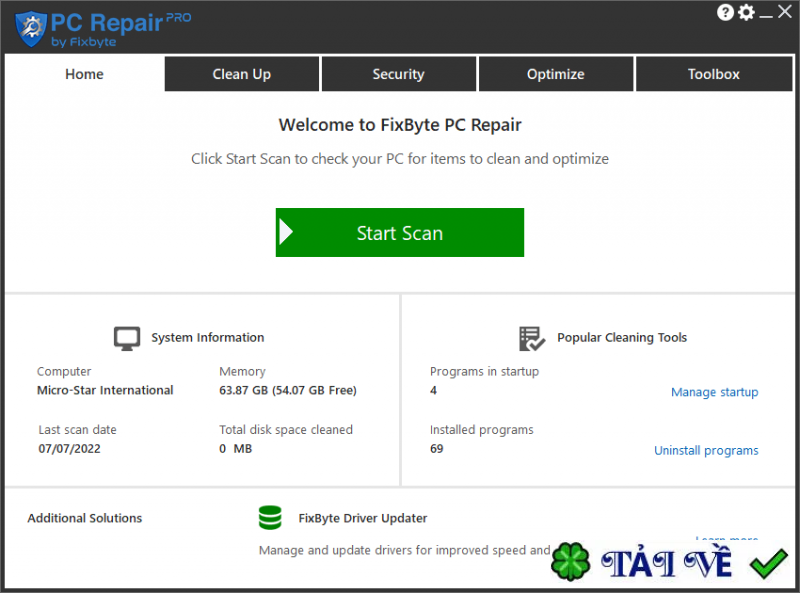This screenshot has height=593, width=800.
Task: Click the programs in startup count 4
Action: [x=433, y=390]
